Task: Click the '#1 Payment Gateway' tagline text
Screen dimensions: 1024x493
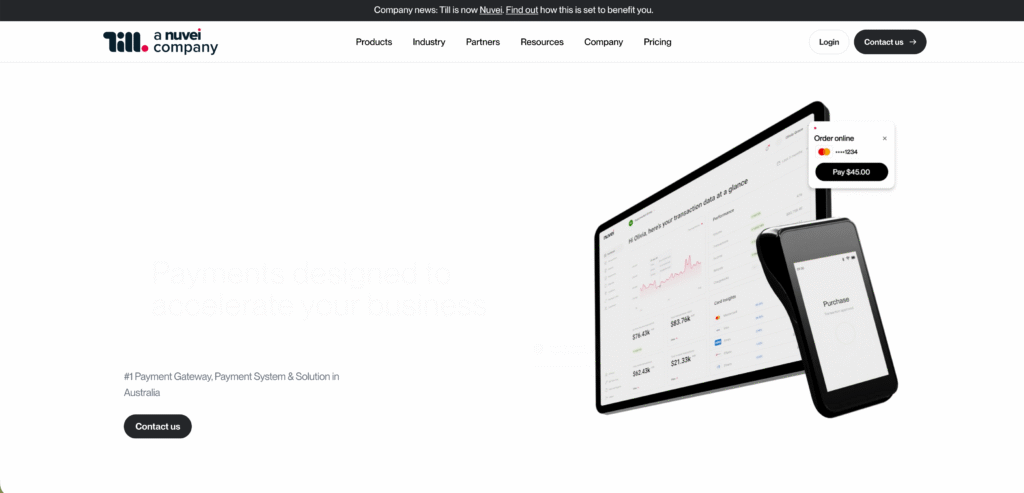Action: pos(231,385)
